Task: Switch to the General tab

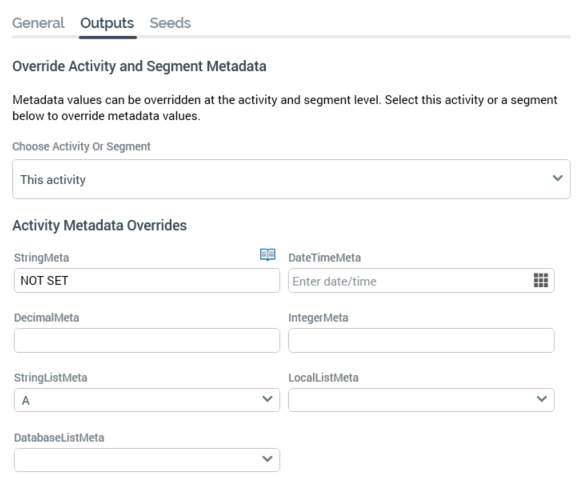Action: [38, 23]
